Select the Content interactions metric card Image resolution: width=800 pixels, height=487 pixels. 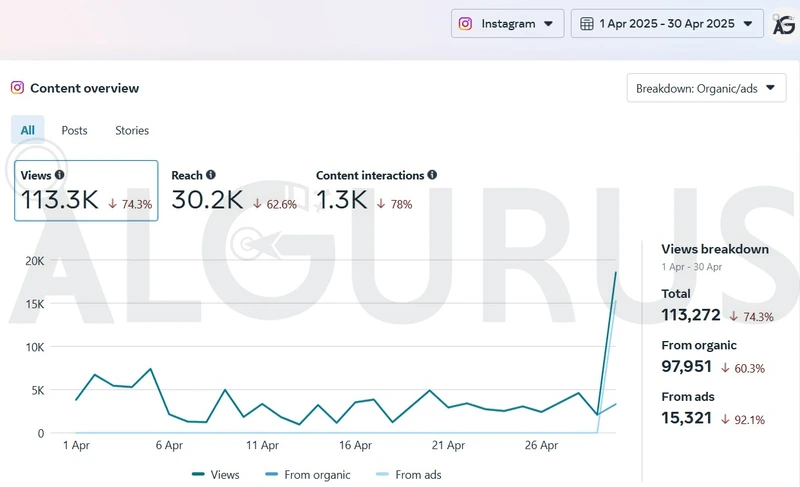pyautogui.click(x=377, y=190)
